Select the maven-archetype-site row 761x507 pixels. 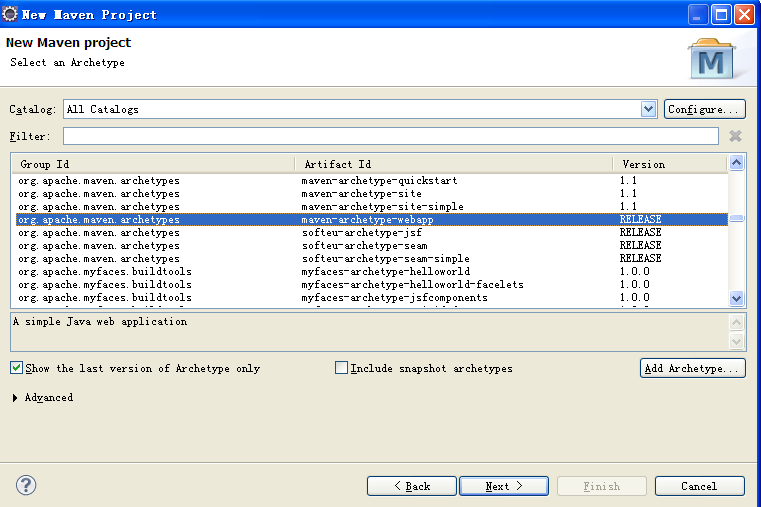pyautogui.click(x=372, y=194)
